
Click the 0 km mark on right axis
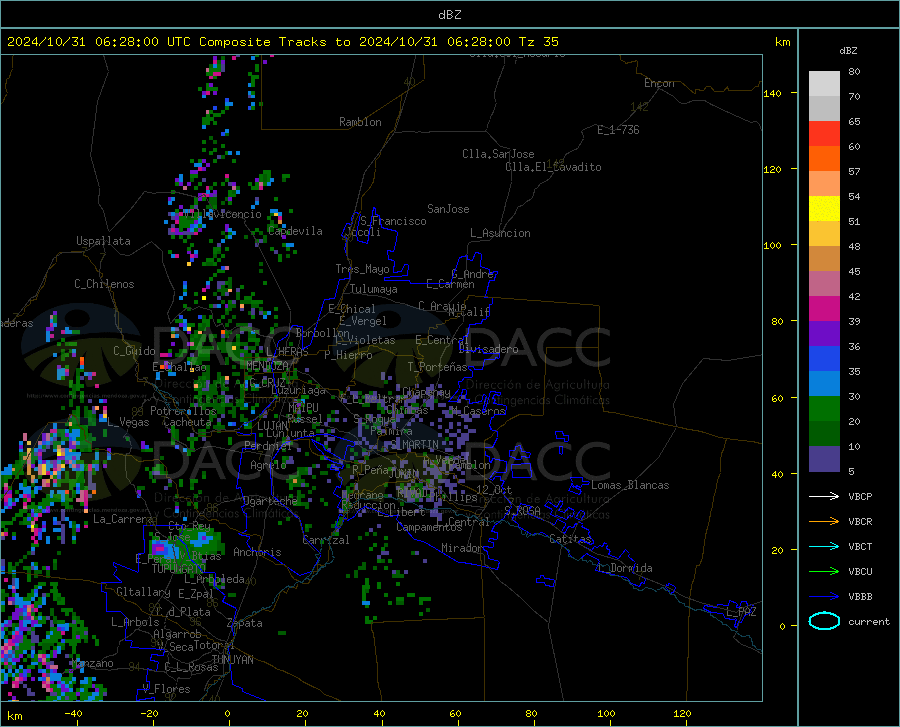[x=782, y=626]
